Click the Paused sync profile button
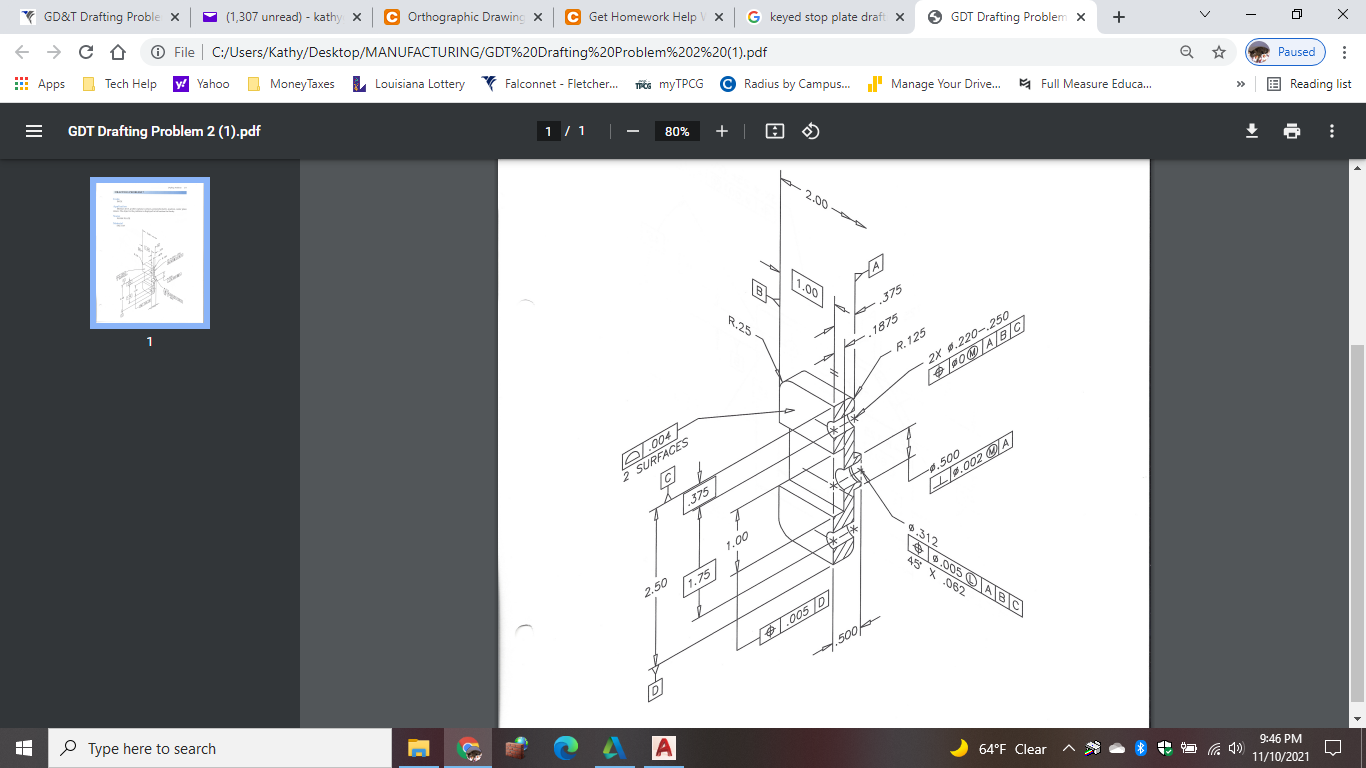Screen dimensions: 1366x768 (1283, 51)
